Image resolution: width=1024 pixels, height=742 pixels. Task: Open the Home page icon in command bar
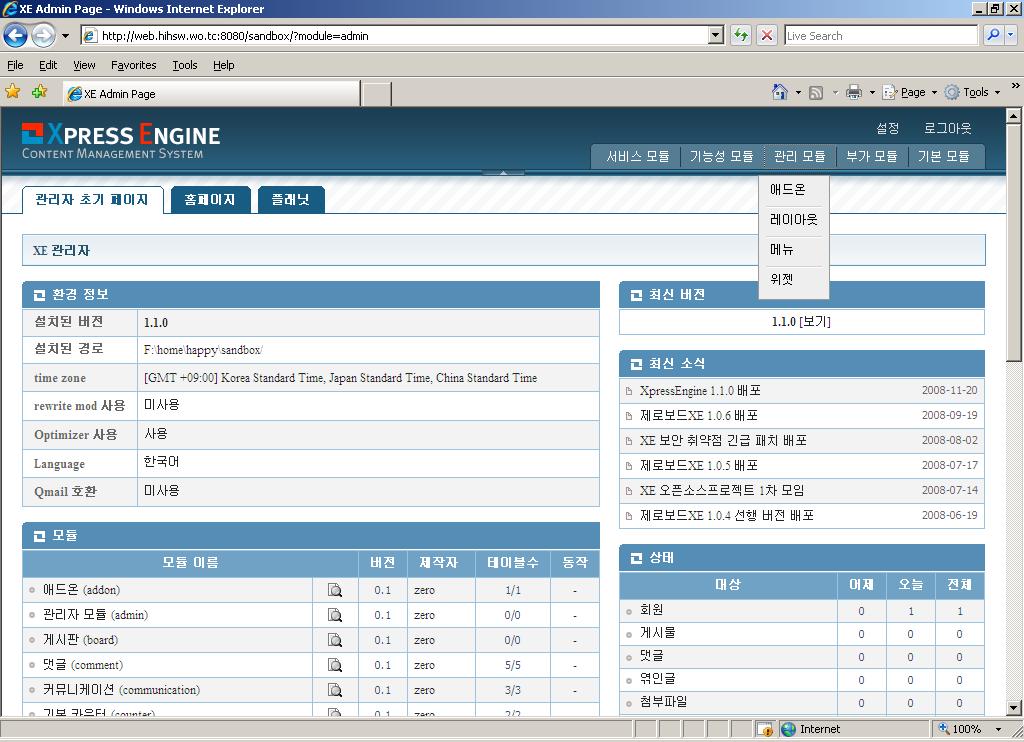click(779, 92)
